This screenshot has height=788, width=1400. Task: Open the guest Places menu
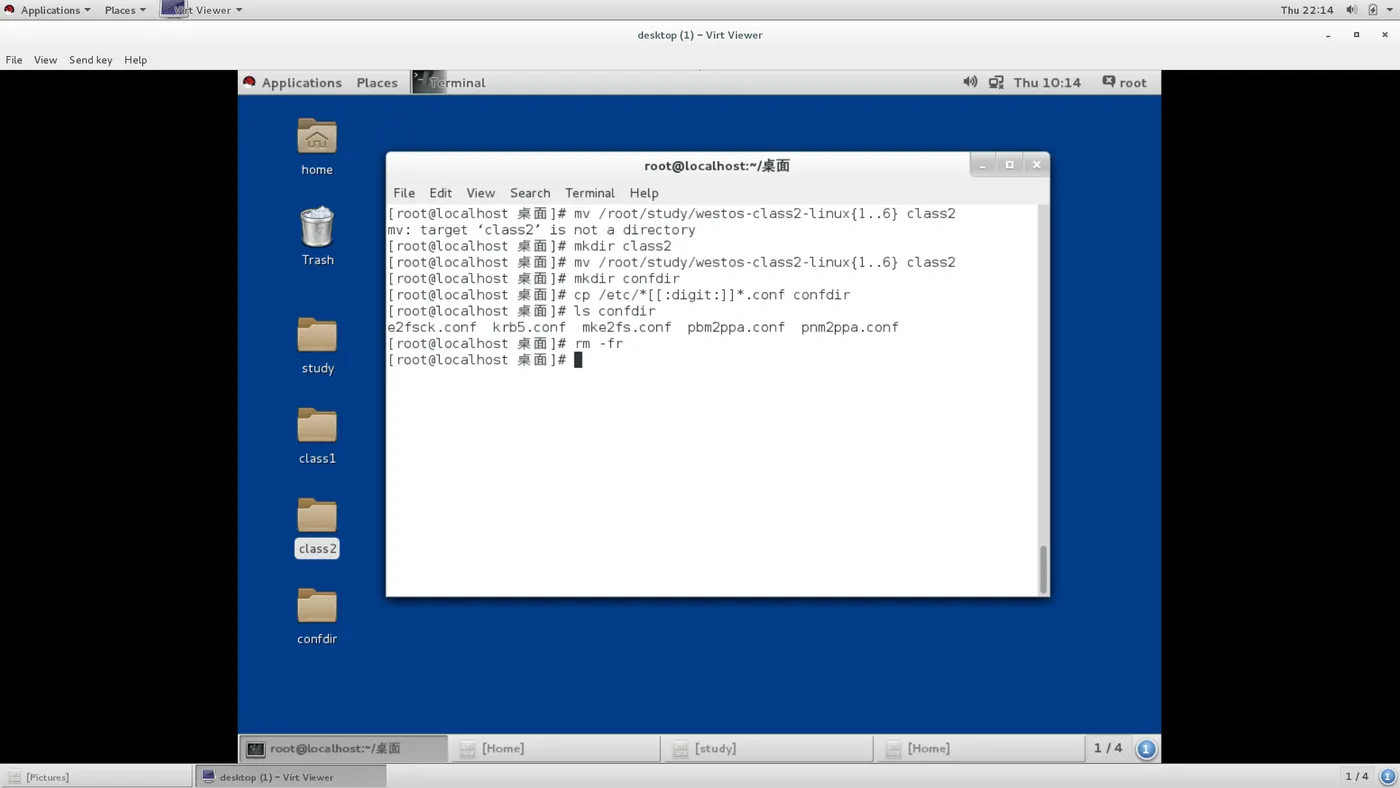tap(377, 82)
